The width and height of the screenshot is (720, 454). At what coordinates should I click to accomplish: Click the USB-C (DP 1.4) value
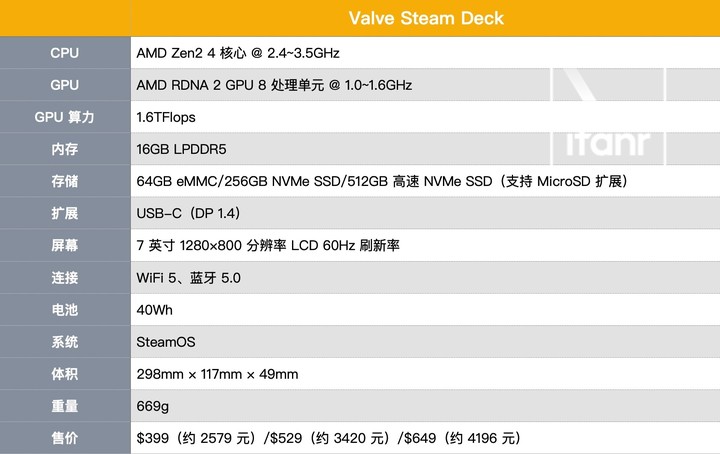point(187,213)
